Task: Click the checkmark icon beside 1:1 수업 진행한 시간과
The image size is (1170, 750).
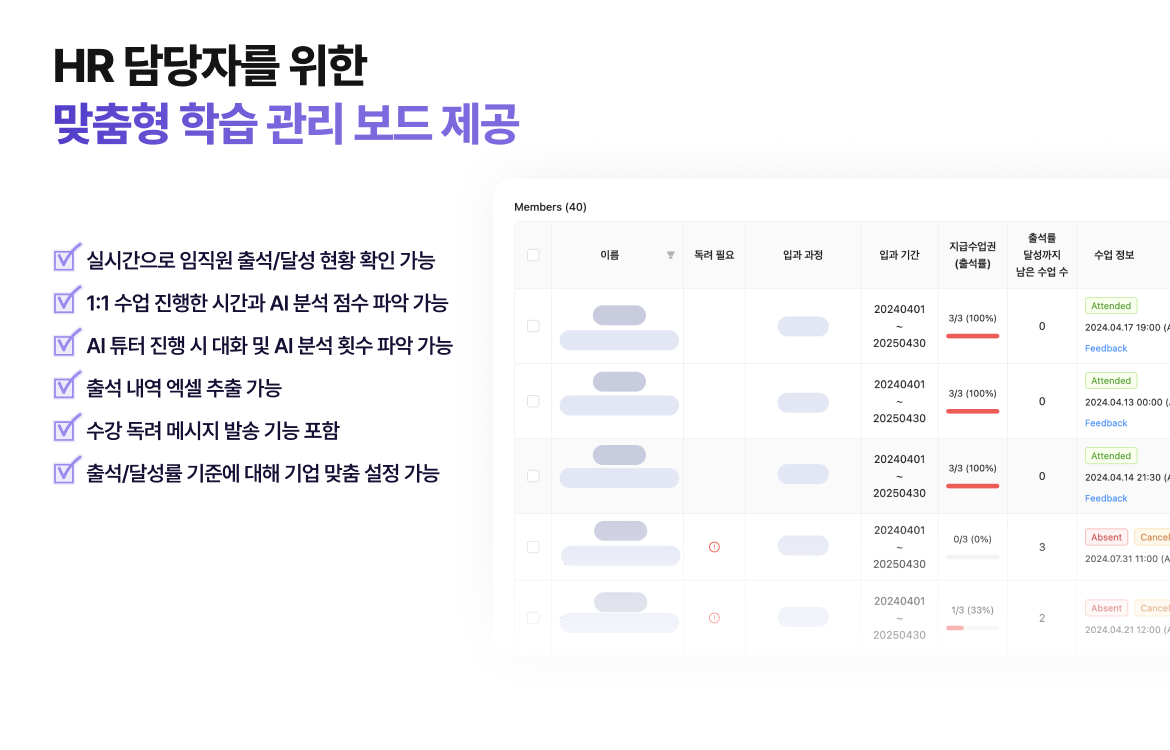Action: (x=66, y=299)
